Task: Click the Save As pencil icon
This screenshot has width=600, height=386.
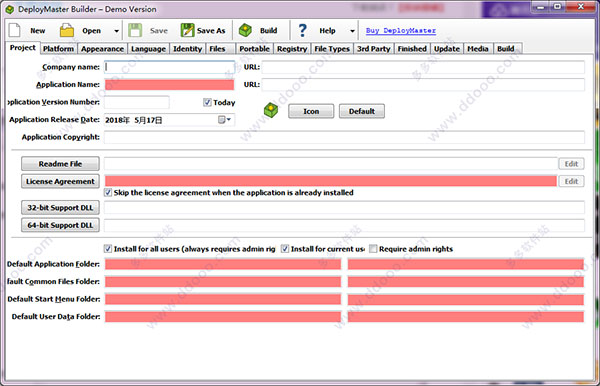Action: (188, 30)
